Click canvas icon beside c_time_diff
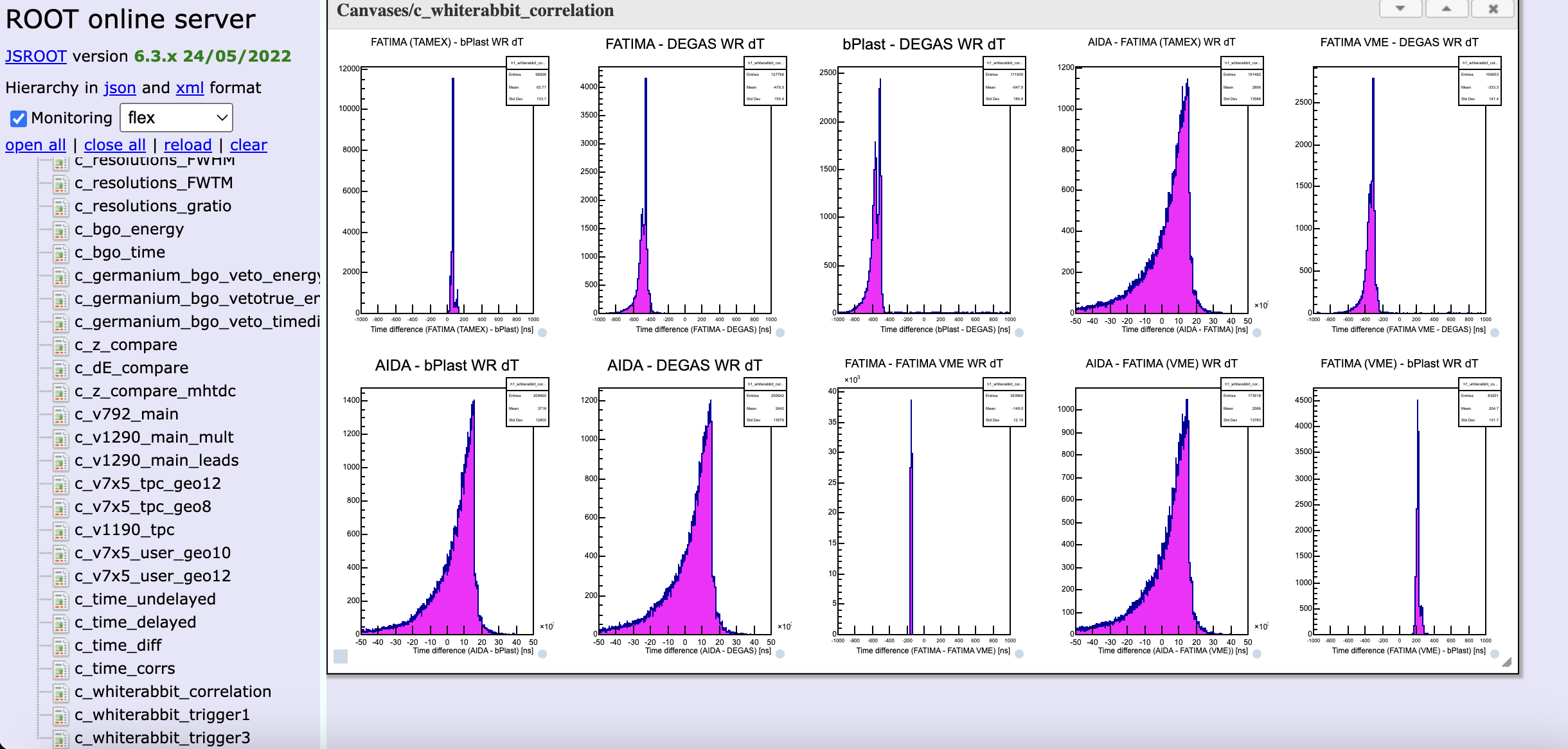 tap(60, 646)
